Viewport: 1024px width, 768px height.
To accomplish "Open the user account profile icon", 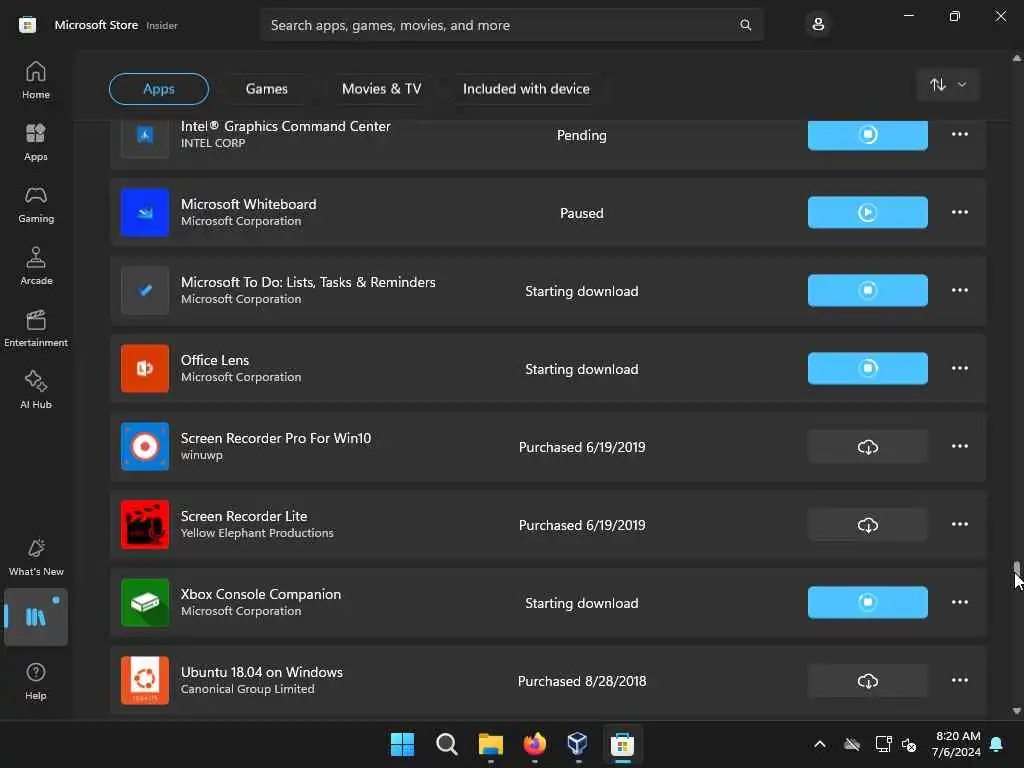I will pyautogui.click(x=818, y=25).
